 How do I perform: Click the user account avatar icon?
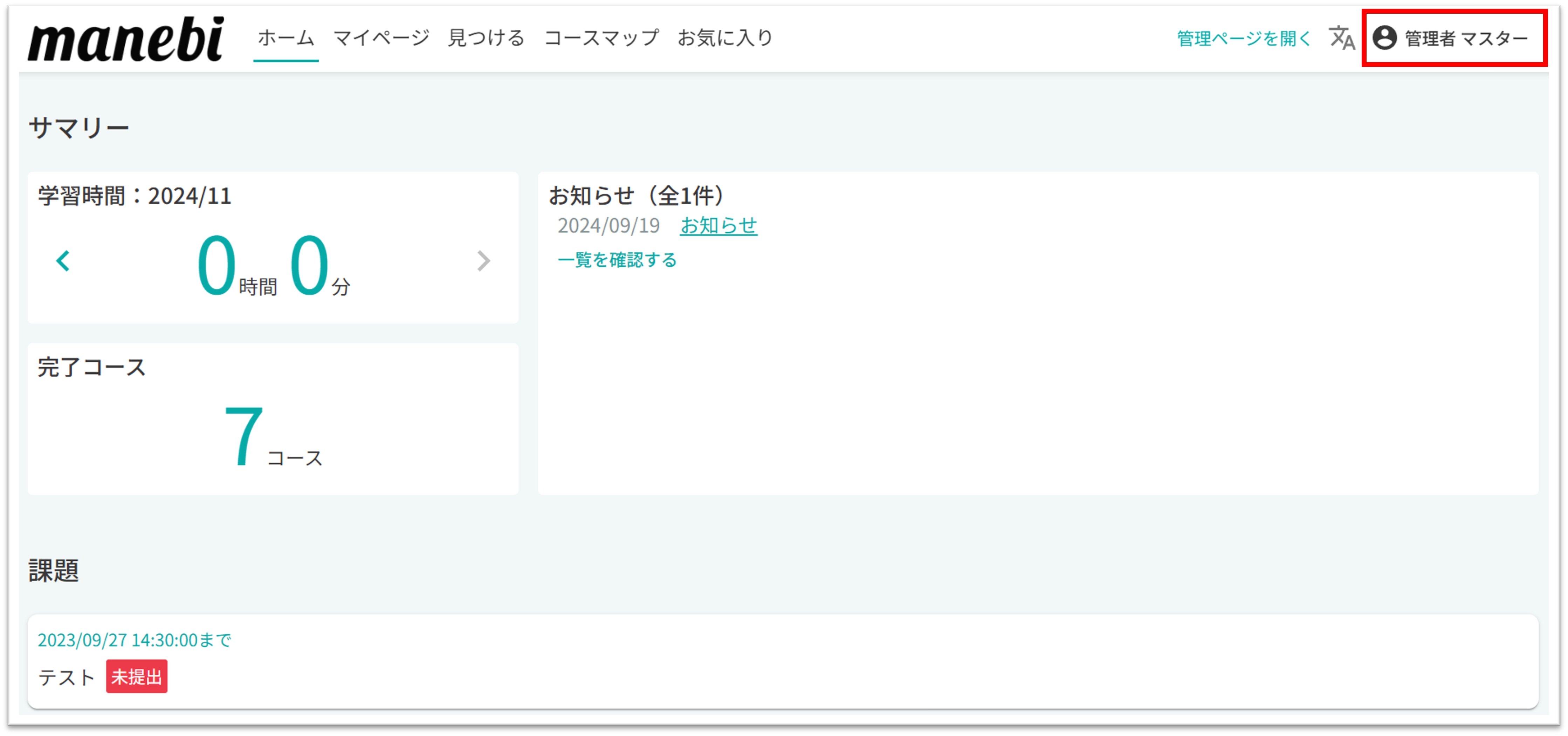(x=1385, y=38)
